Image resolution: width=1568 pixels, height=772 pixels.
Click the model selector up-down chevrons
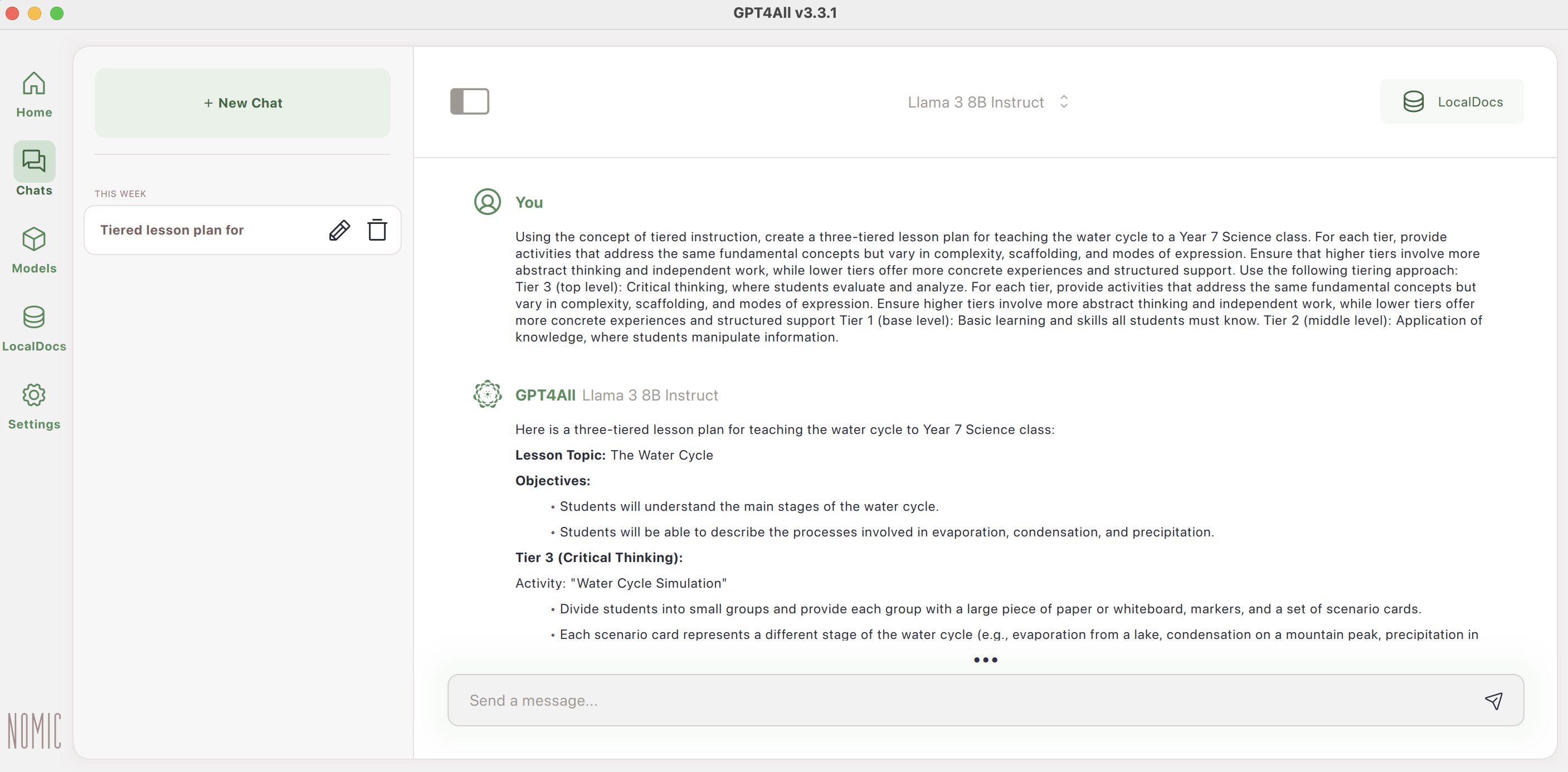point(1063,101)
